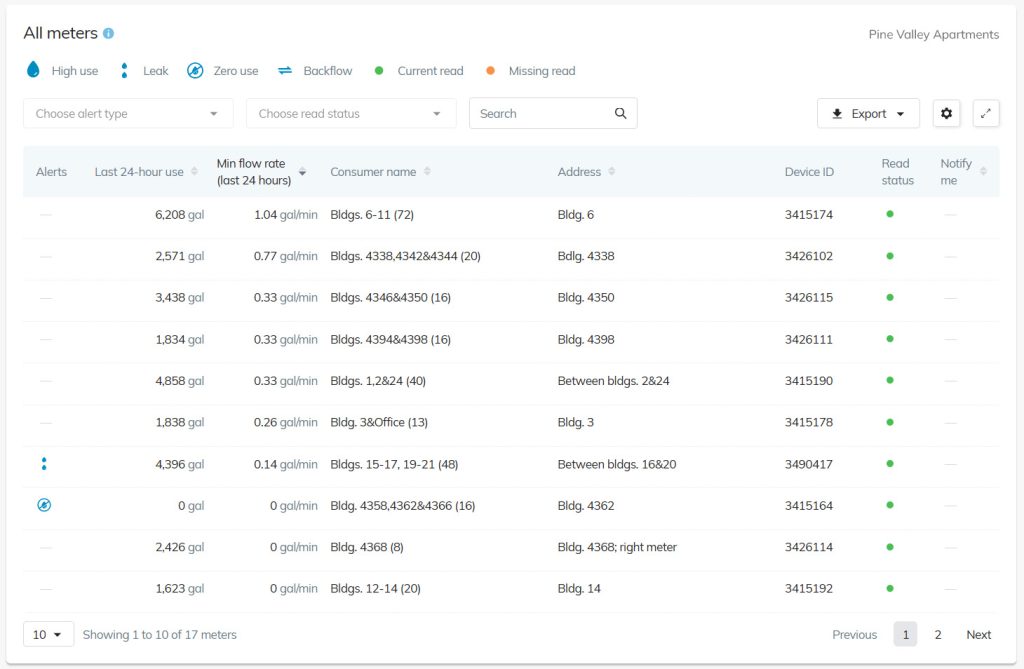Viewport: 1024px width, 669px height.
Task: Open table settings with the gear icon
Action: point(946,113)
